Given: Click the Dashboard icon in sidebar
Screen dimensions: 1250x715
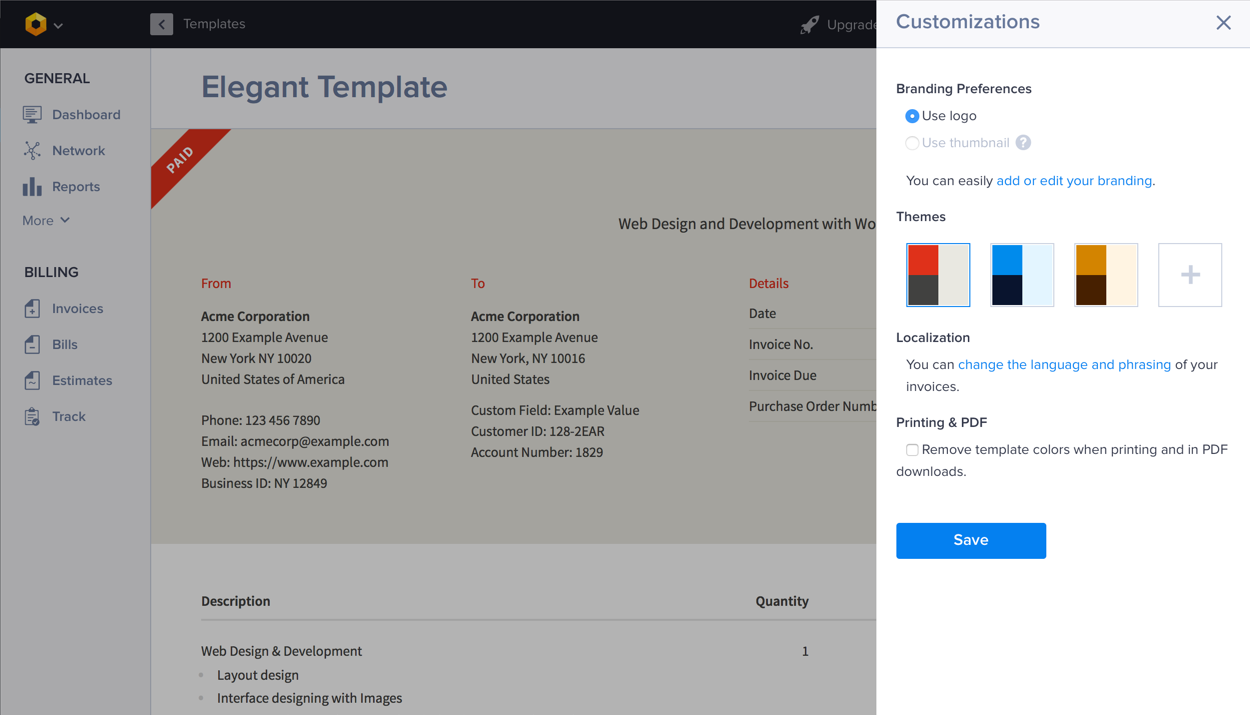Looking at the screenshot, I should tap(32, 115).
